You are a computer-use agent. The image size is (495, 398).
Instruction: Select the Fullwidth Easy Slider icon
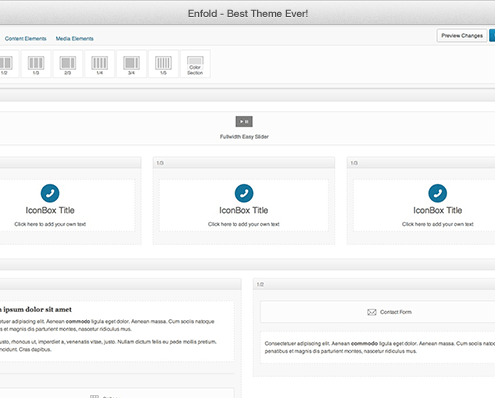(244, 122)
